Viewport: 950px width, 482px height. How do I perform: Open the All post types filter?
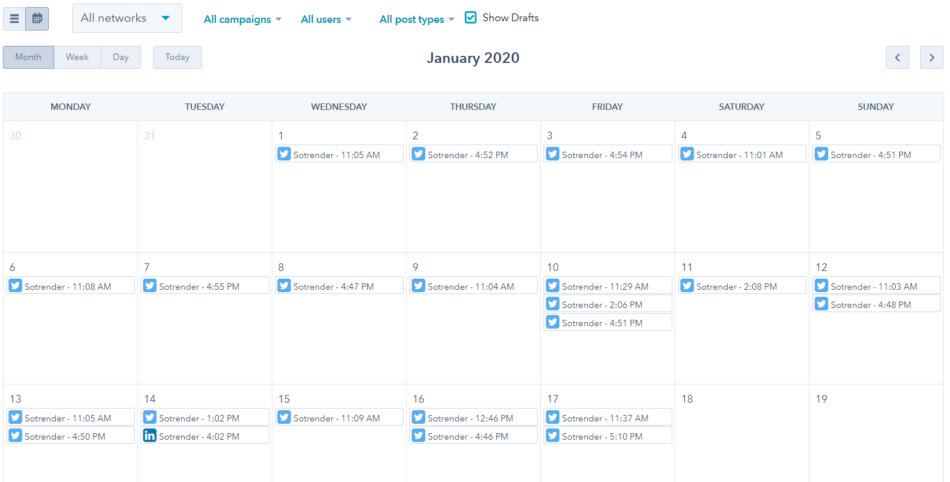(x=417, y=19)
